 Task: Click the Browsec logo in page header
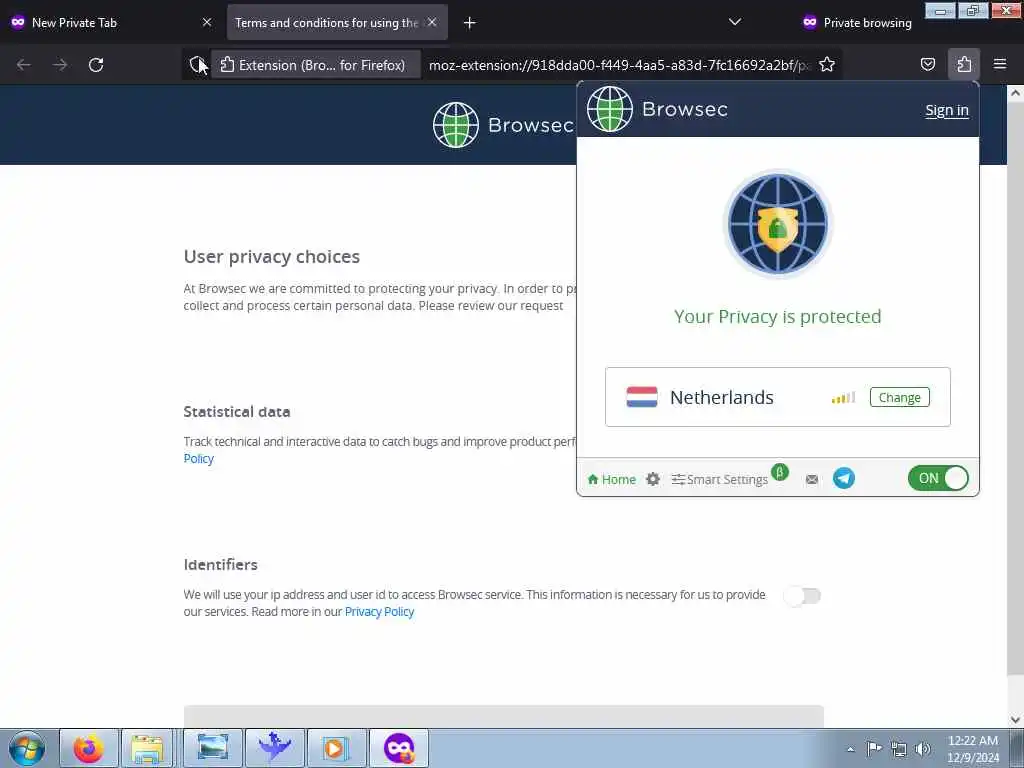tap(504, 125)
